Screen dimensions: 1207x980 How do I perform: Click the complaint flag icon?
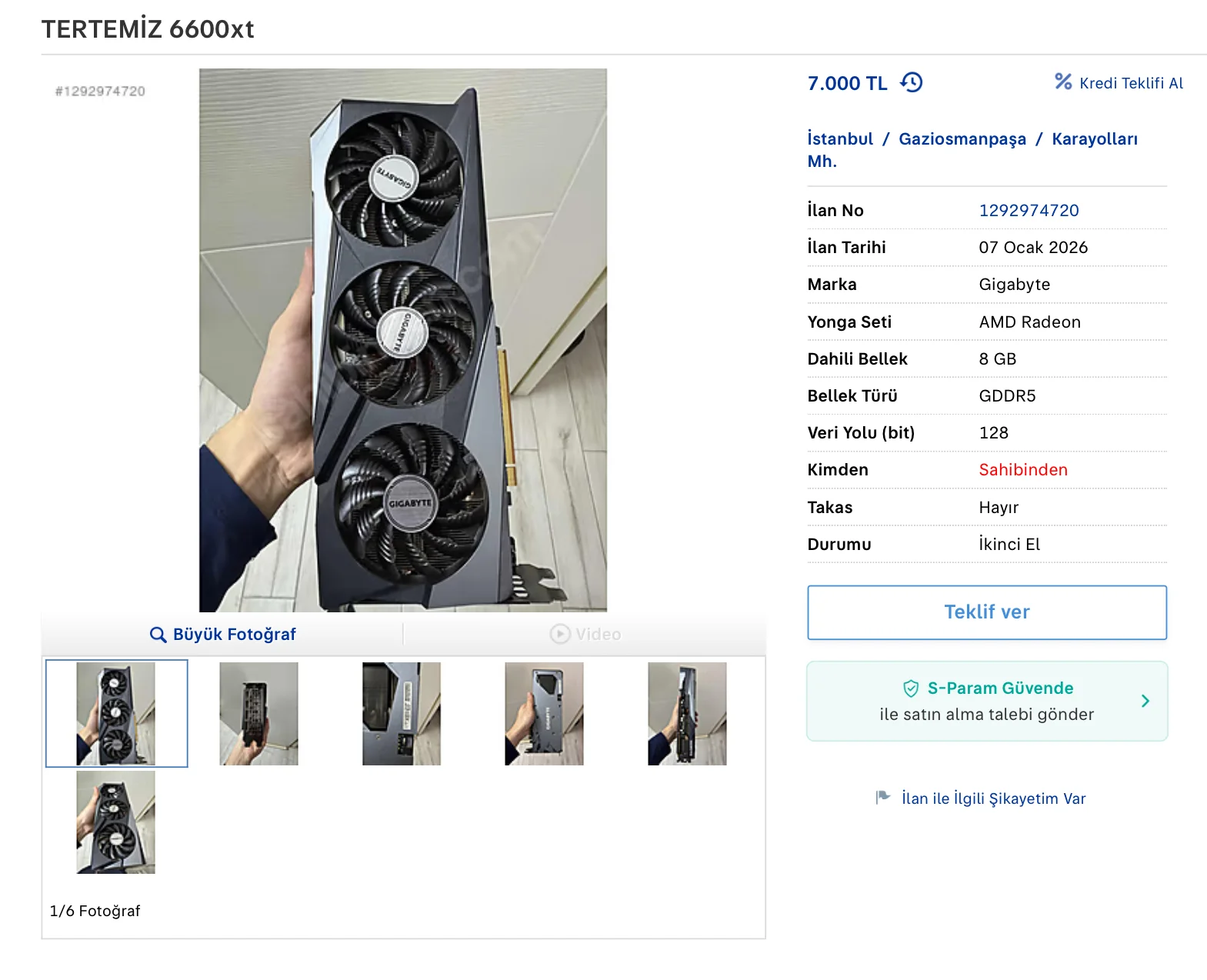882,798
